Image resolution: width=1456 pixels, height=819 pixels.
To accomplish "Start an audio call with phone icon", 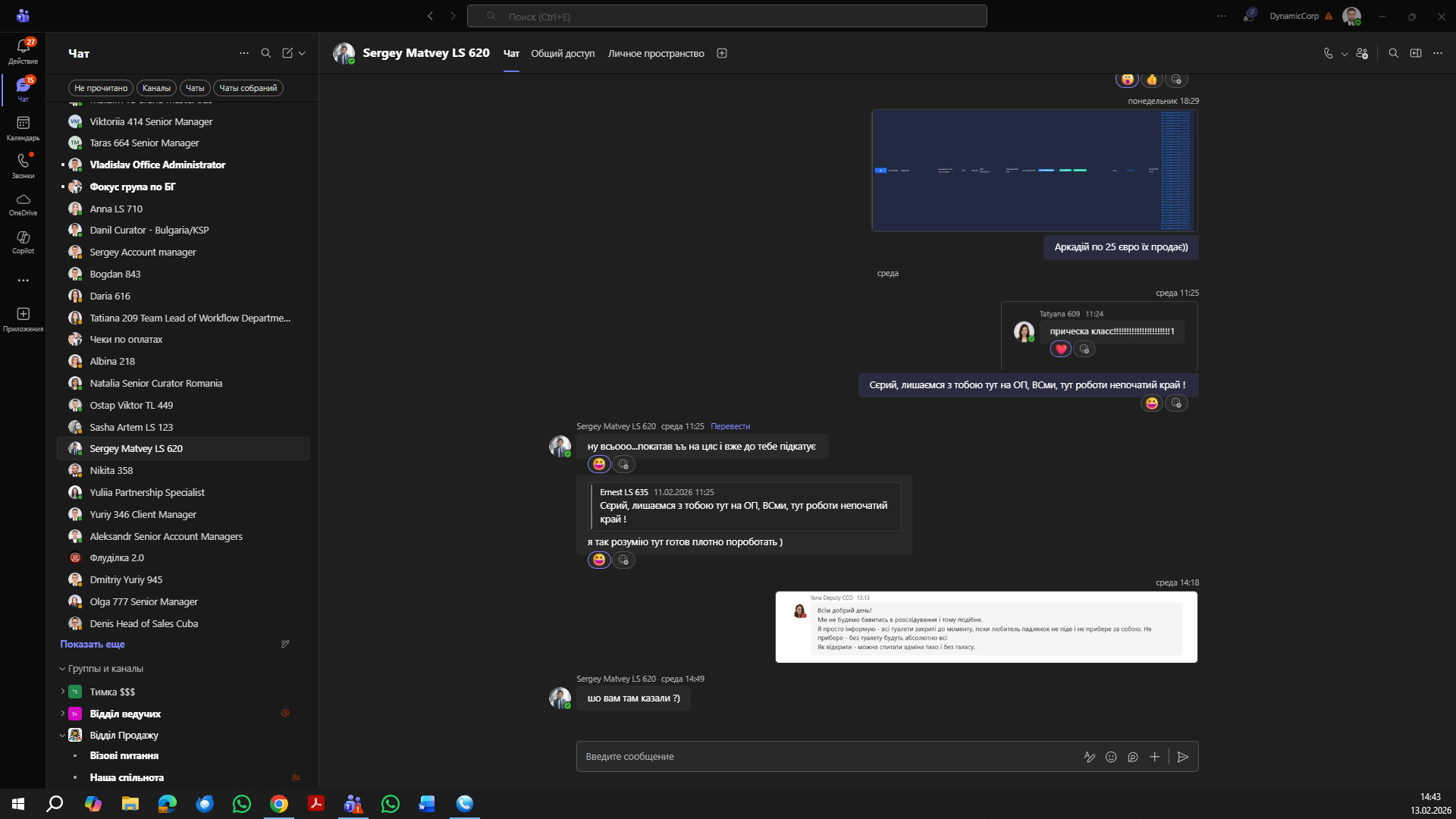I will 1328,53.
